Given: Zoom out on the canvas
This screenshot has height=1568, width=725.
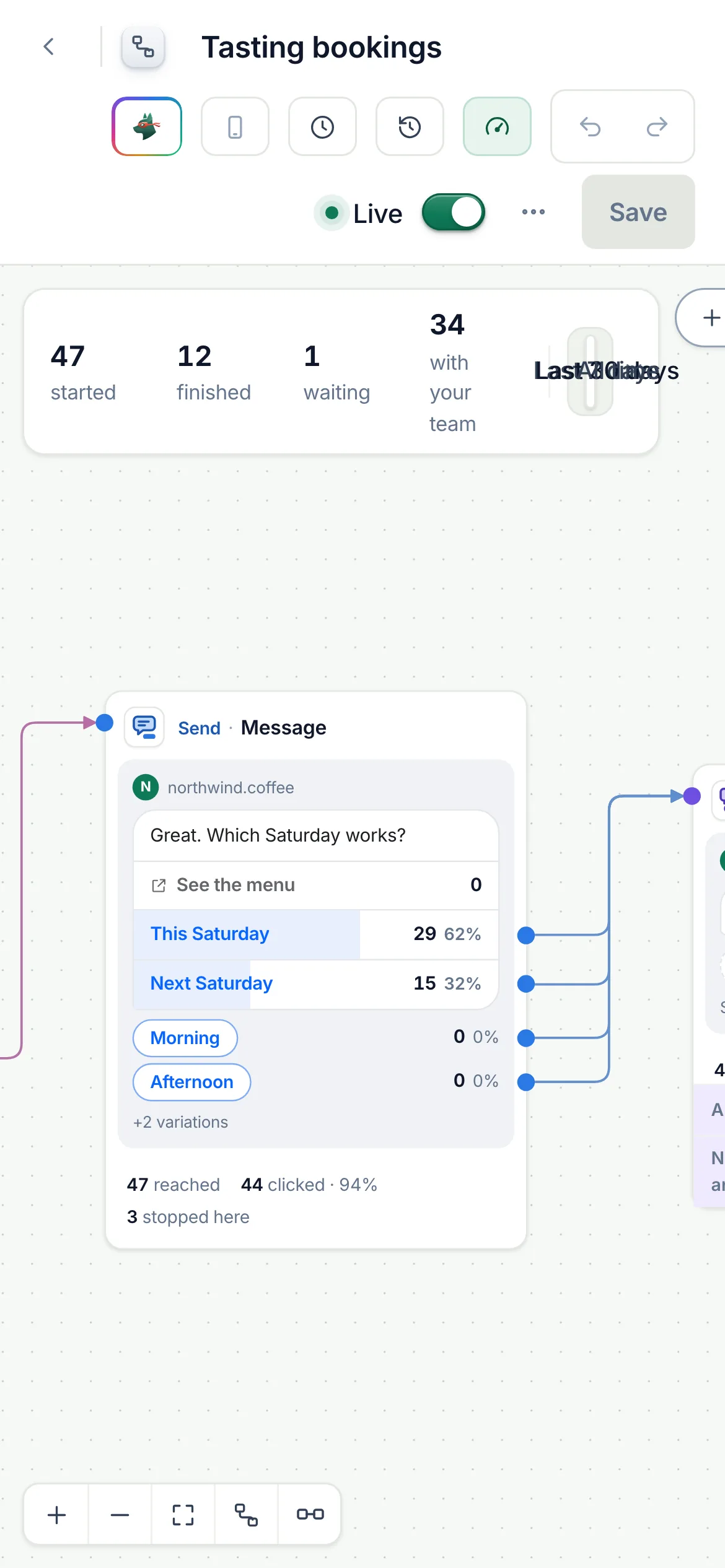Looking at the screenshot, I should coord(120,1515).
